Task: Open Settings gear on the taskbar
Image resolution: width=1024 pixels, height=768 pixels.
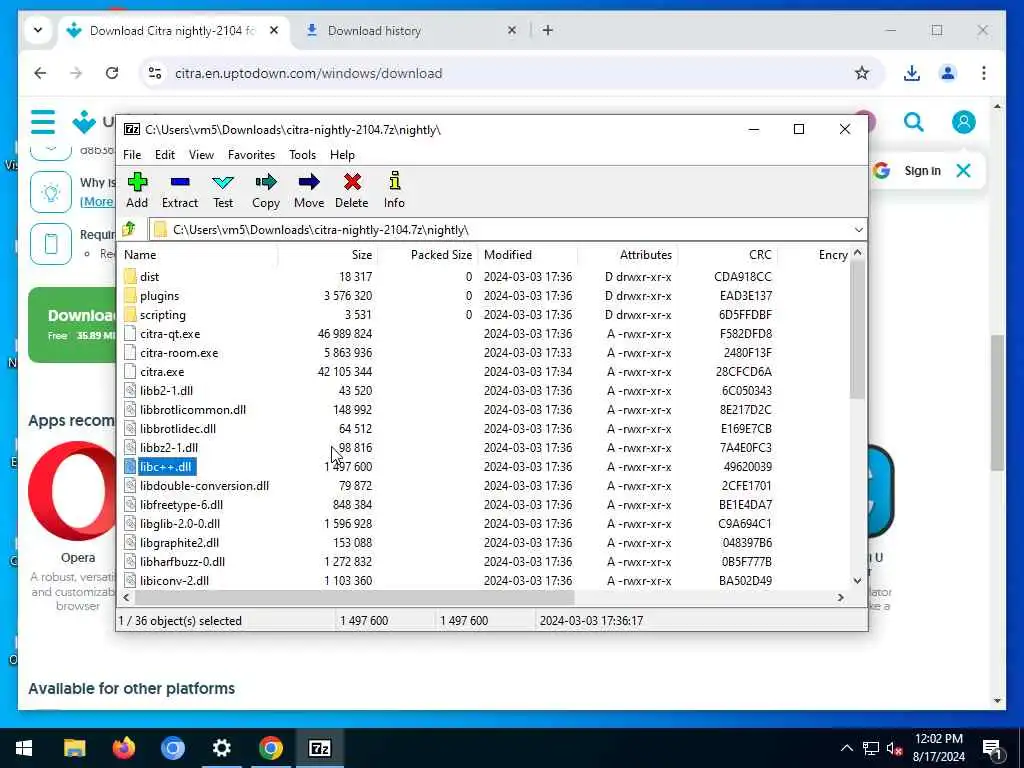Action: click(221, 748)
